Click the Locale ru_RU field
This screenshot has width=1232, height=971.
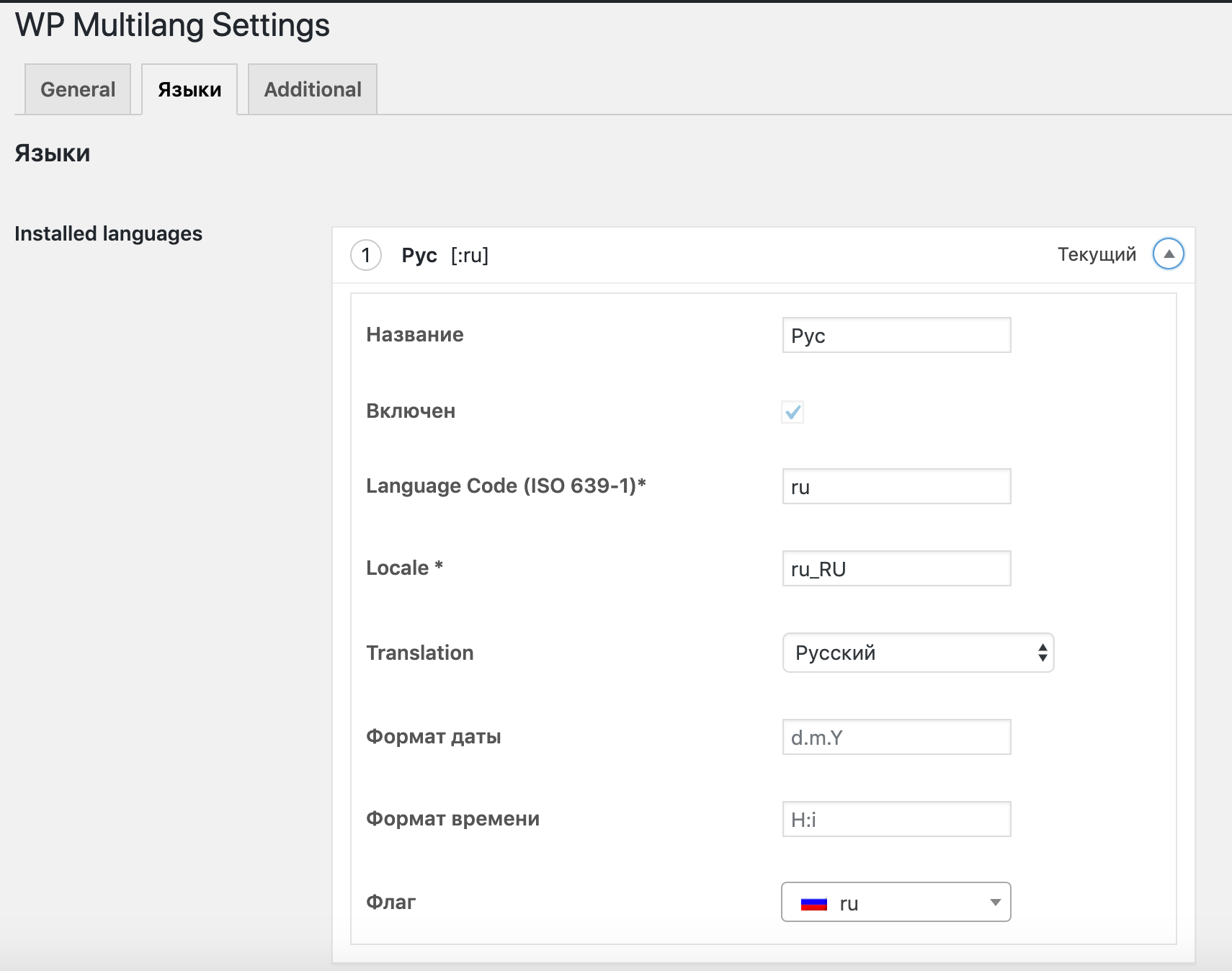click(896, 568)
